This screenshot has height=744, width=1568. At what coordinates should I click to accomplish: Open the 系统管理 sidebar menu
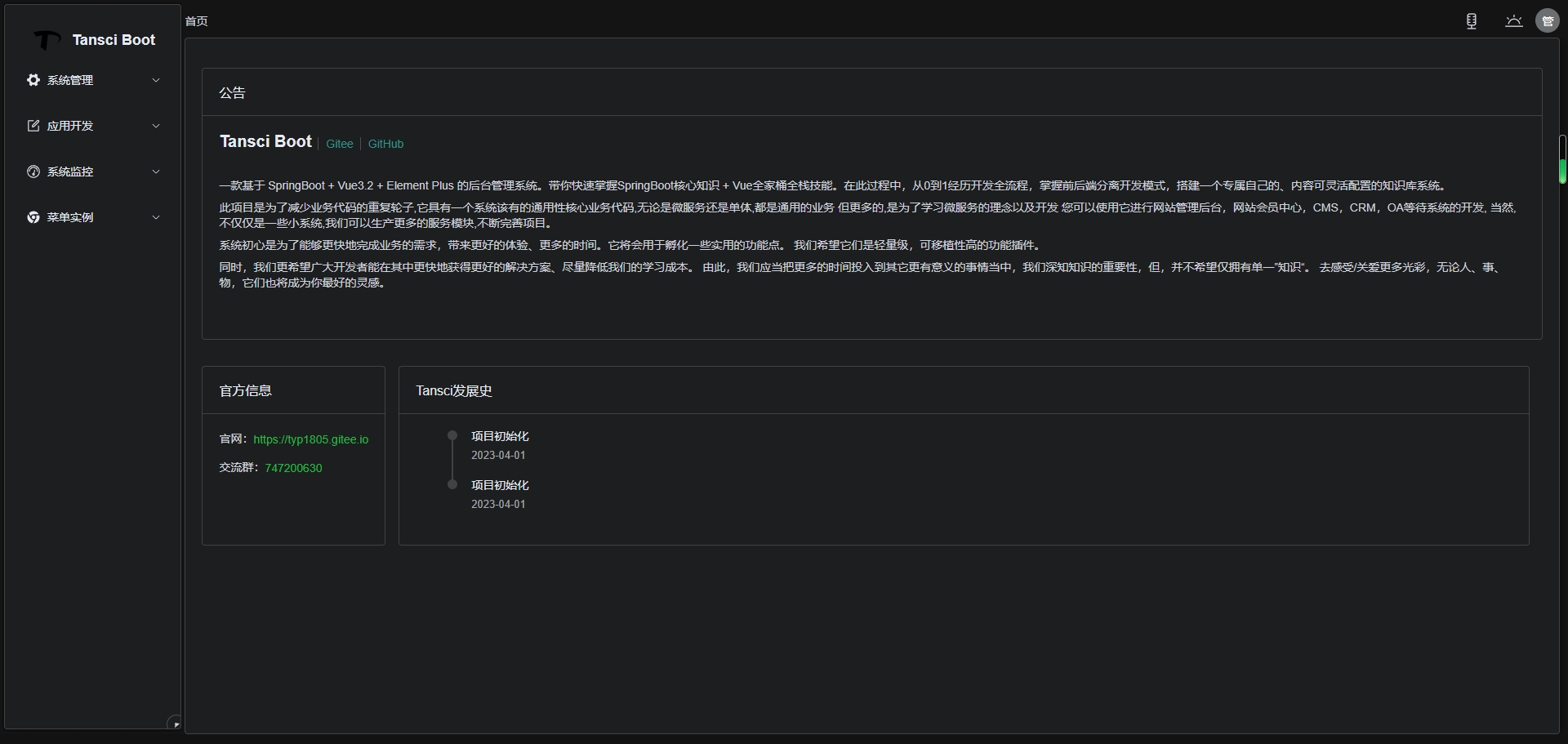pos(93,80)
